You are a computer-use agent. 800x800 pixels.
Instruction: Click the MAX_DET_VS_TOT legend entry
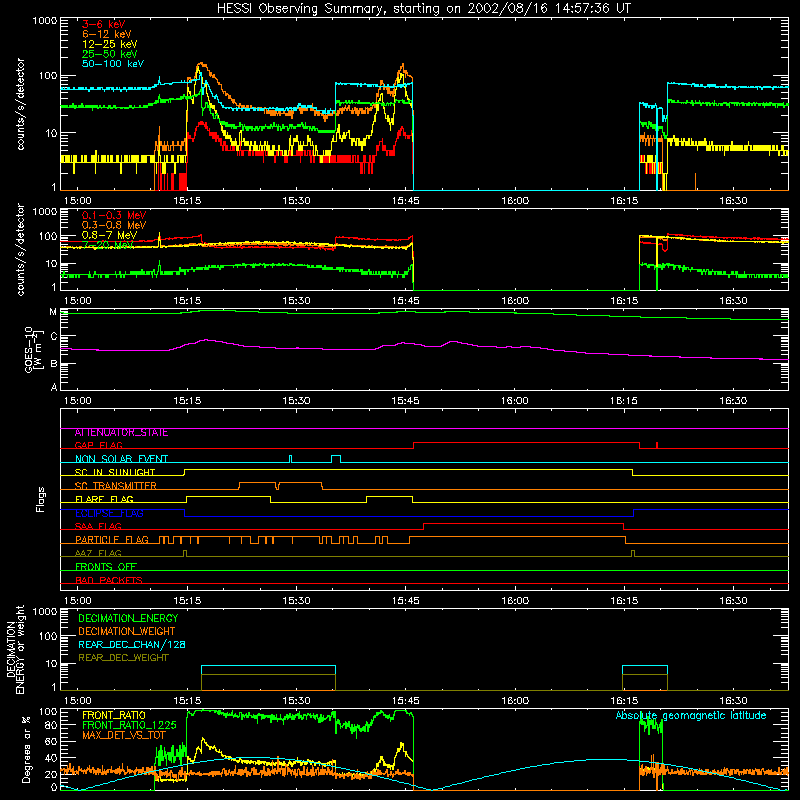pos(123,735)
